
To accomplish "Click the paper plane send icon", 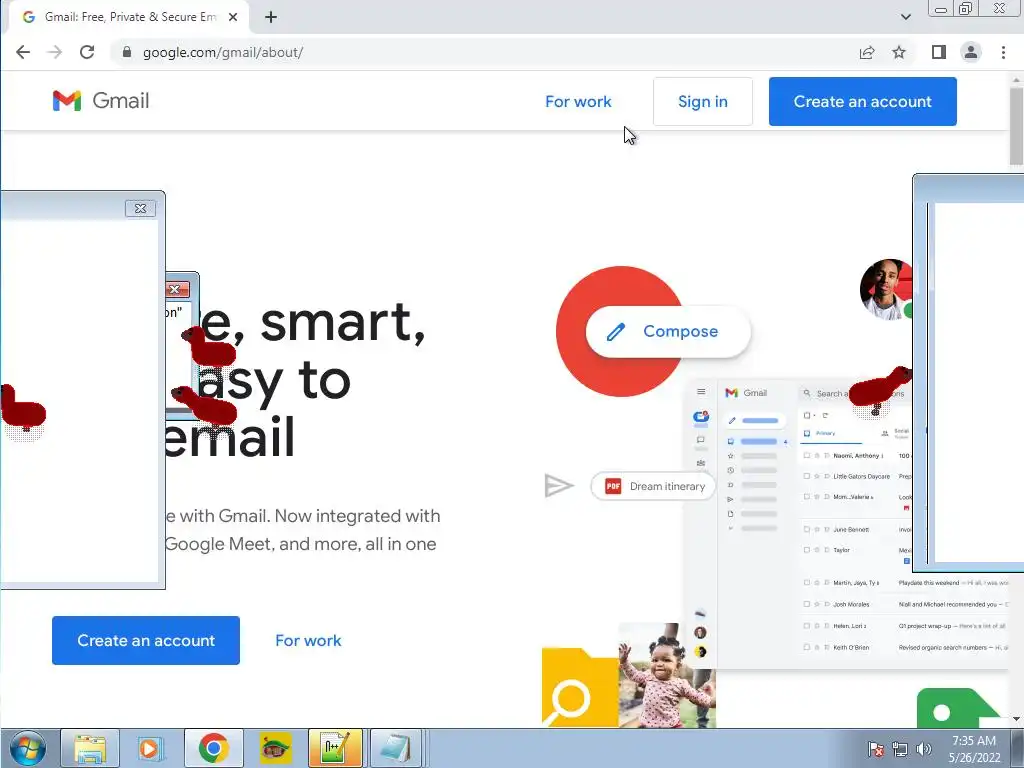I will click(558, 486).
